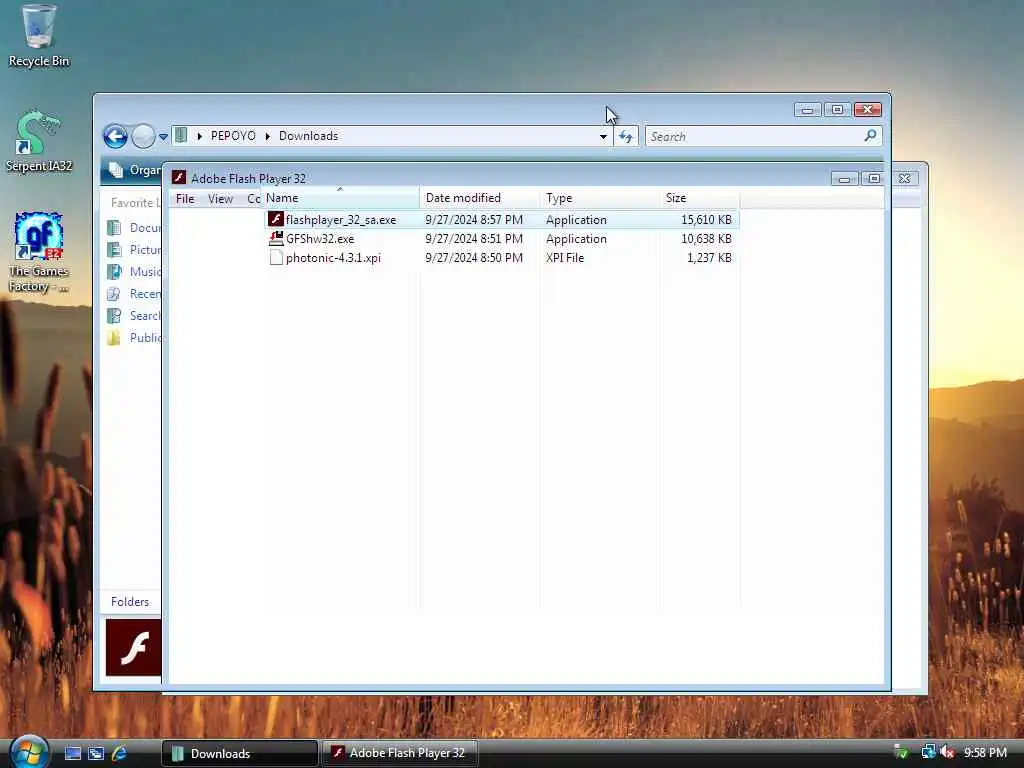Click the network icon in the system tray
Image resolution: width=1024 pixels, height=768 pixels.
pyautogui.click(x=929, y=752)
